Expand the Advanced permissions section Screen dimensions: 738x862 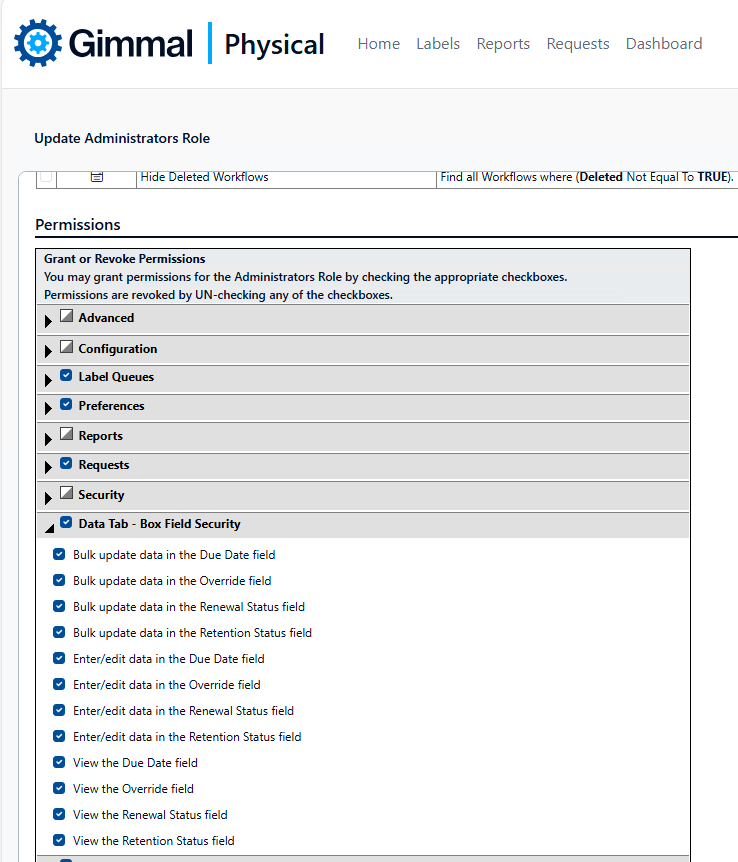[x=48, y=321]
